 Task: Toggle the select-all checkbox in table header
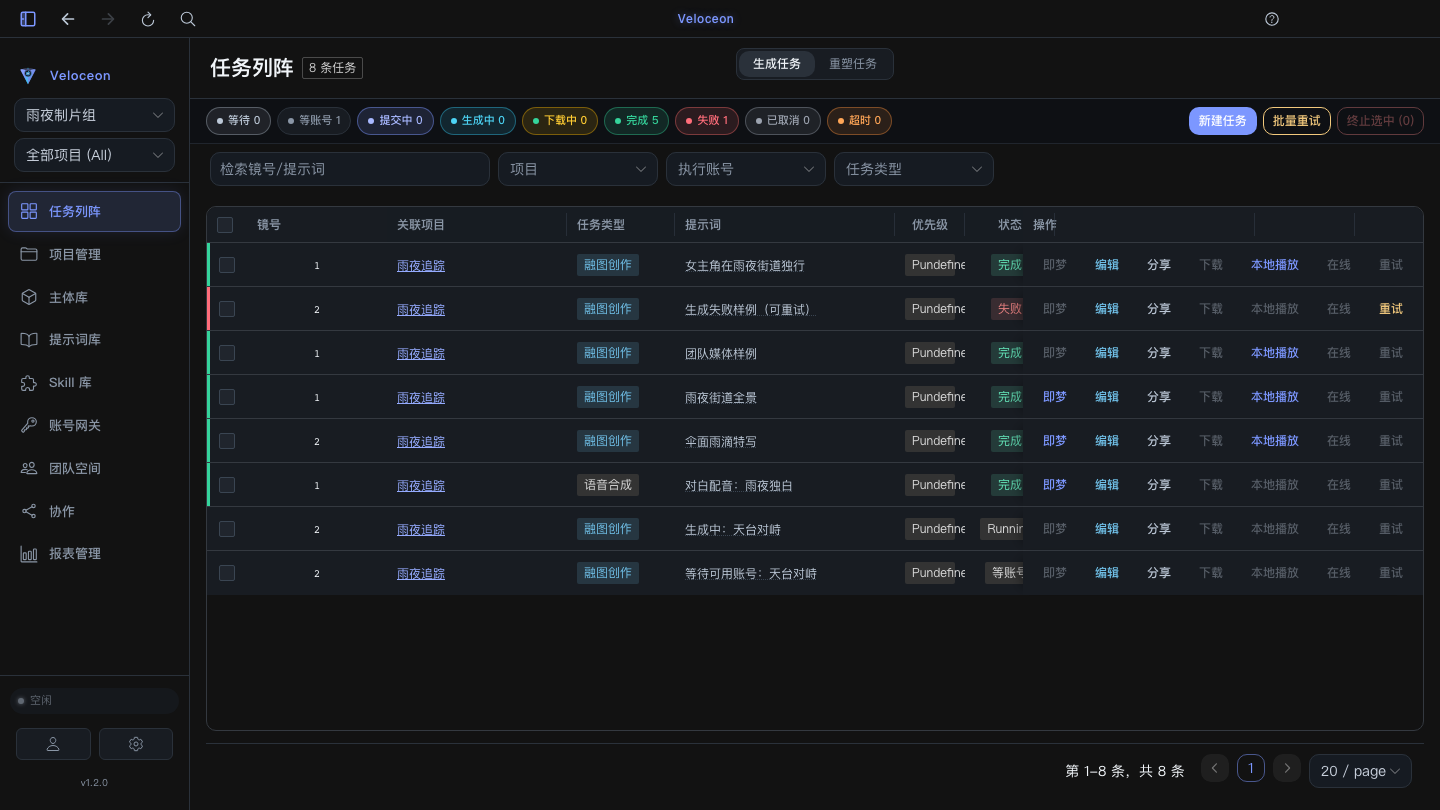[225, 225]
